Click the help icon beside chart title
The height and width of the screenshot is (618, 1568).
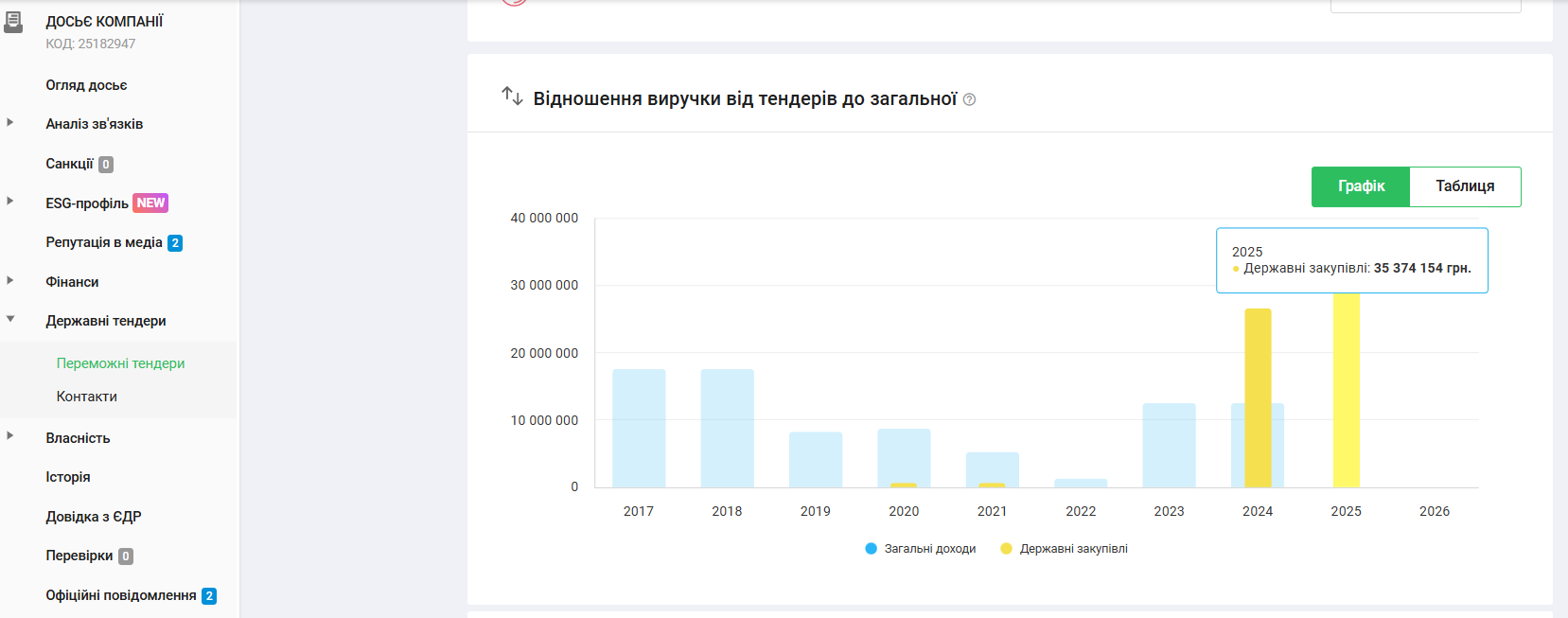tap(969, 99)
